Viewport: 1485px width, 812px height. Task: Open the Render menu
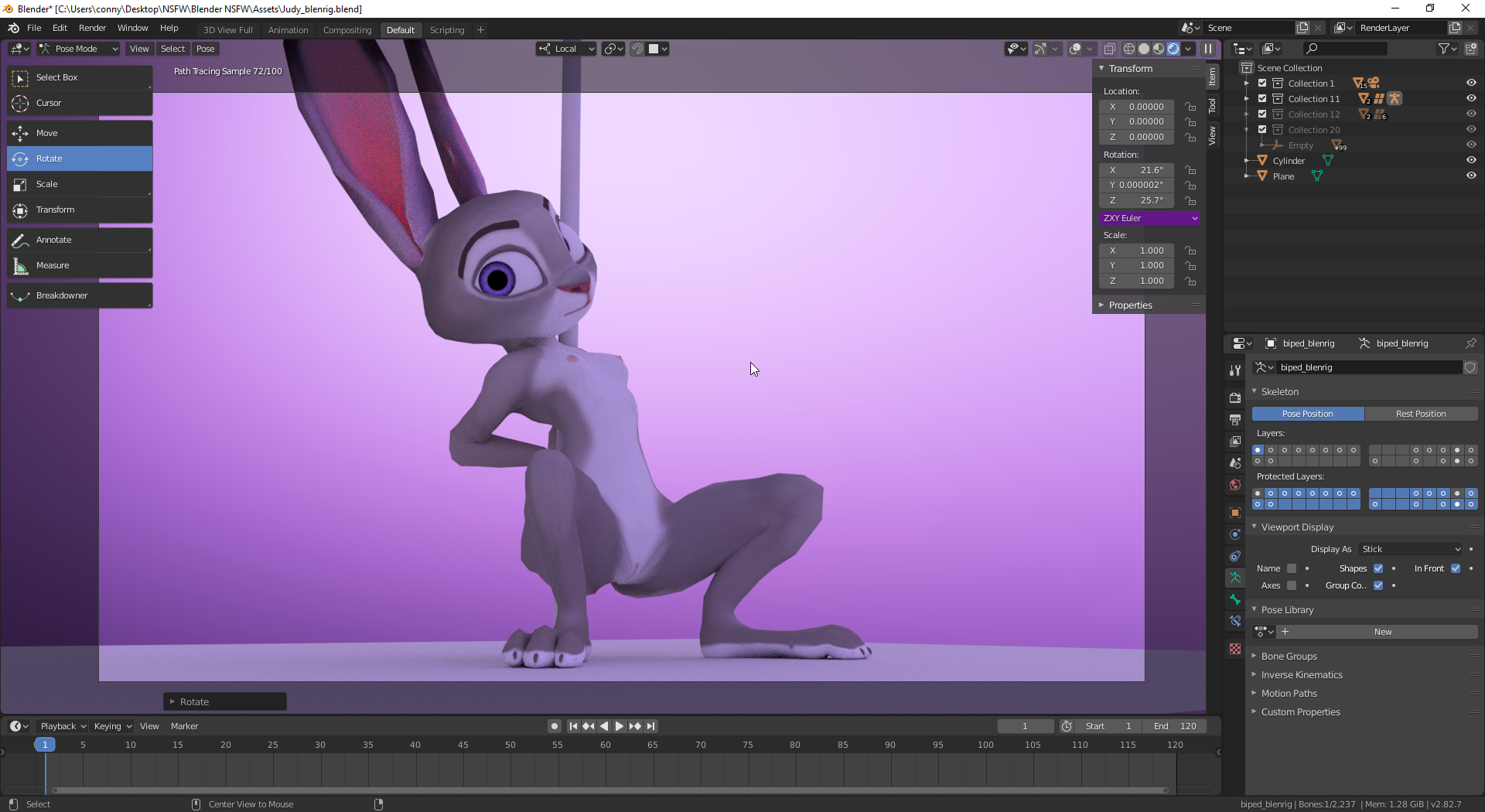click(92, 28)
